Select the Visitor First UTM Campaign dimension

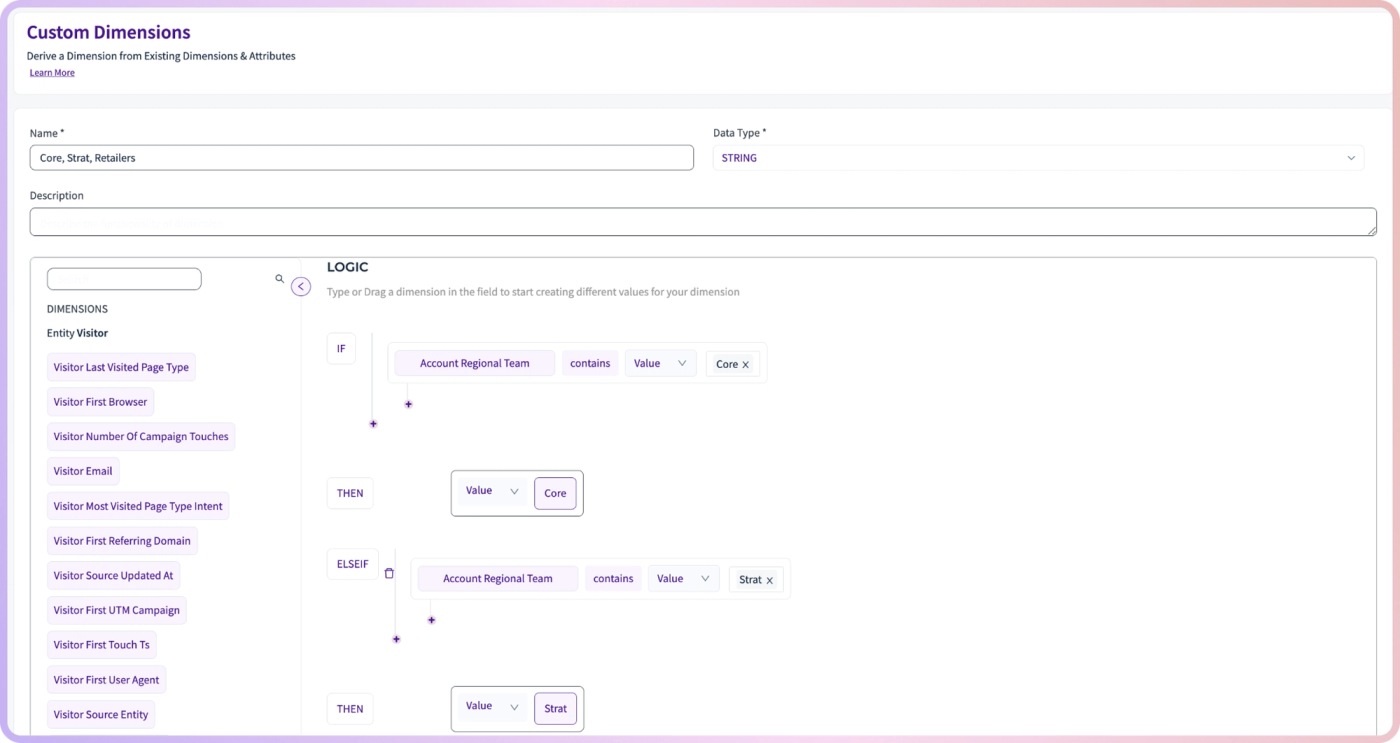pos(116,610)
